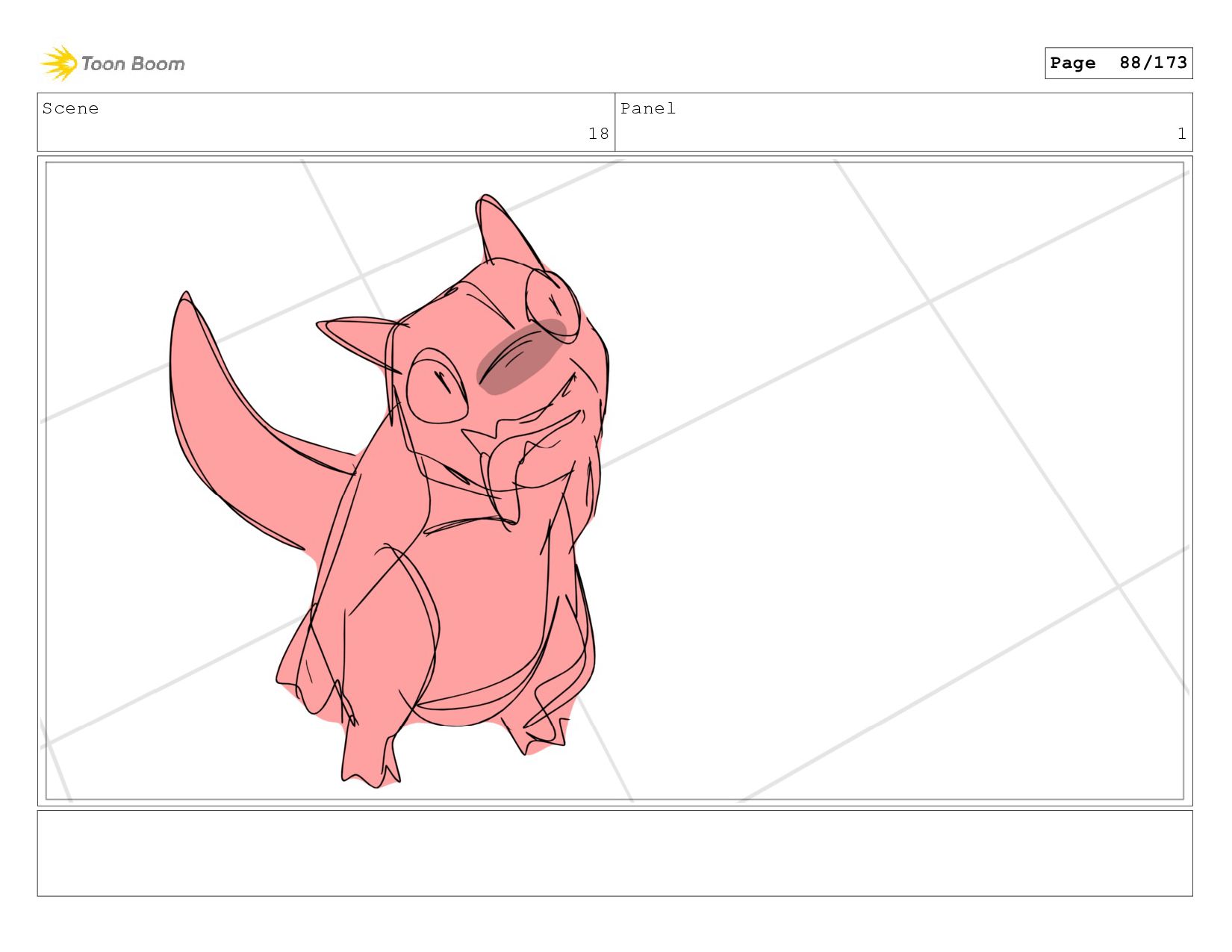Click the panel number 1

1181,134
